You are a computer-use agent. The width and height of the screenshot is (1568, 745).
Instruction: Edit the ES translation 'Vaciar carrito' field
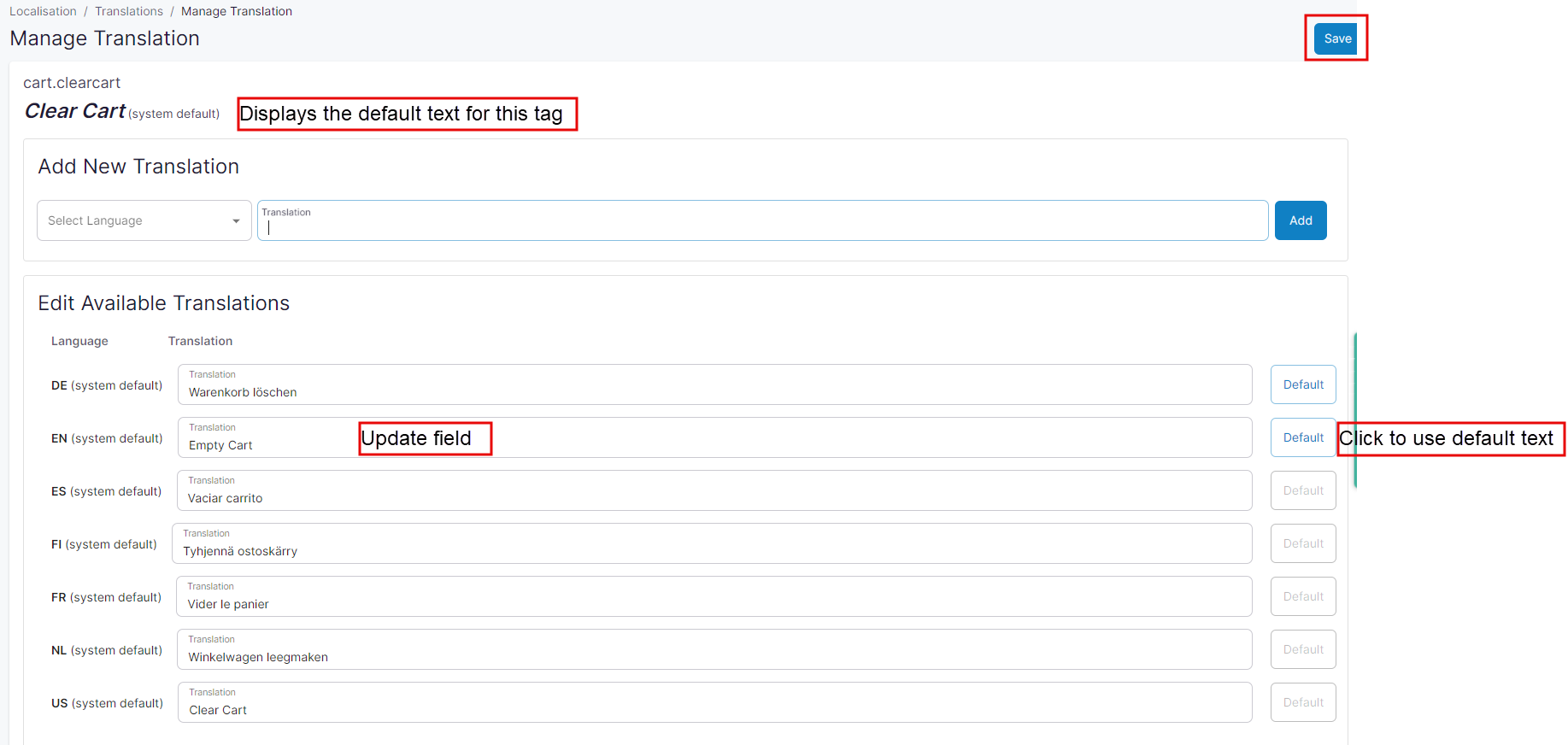pyautogui.click(x=714, y=497)
